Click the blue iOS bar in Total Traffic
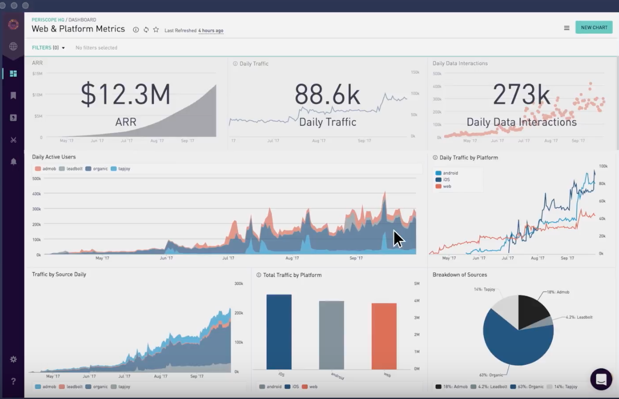 [x=279, y=332]
